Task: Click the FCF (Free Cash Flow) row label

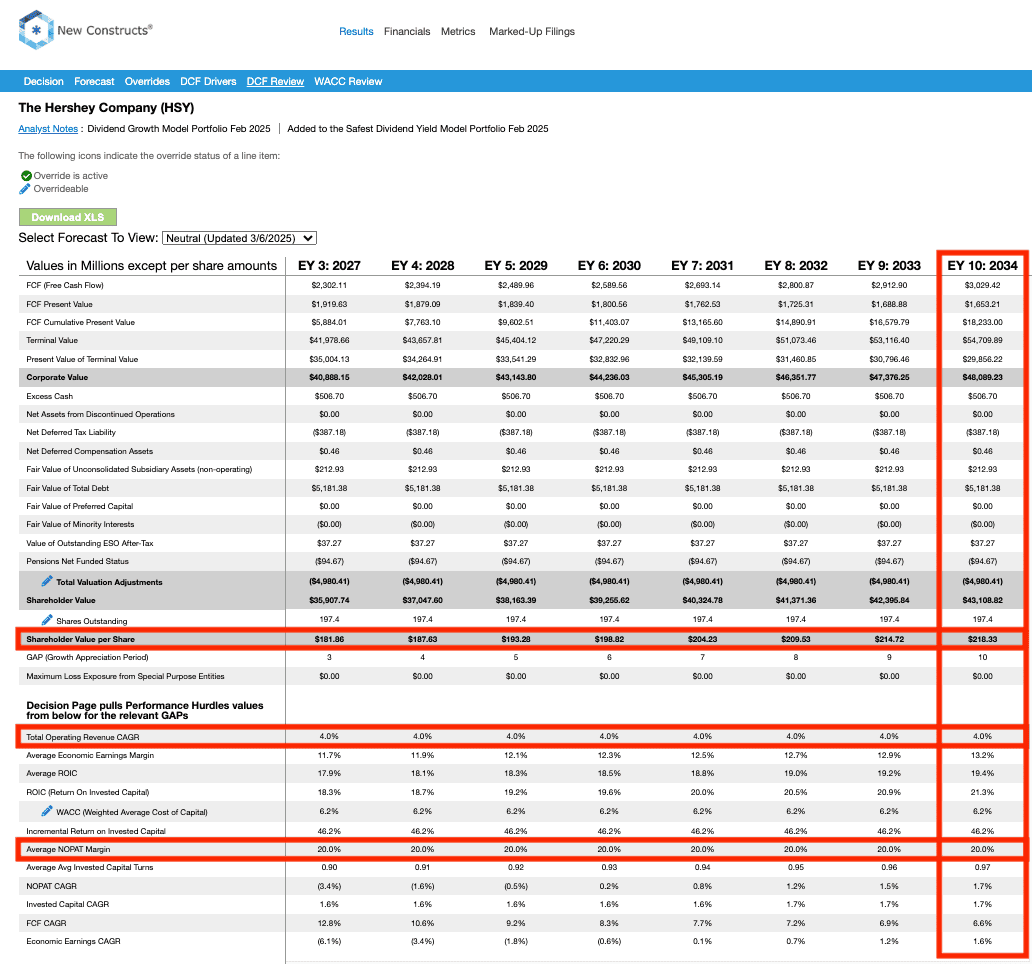Action: [64, 286]
